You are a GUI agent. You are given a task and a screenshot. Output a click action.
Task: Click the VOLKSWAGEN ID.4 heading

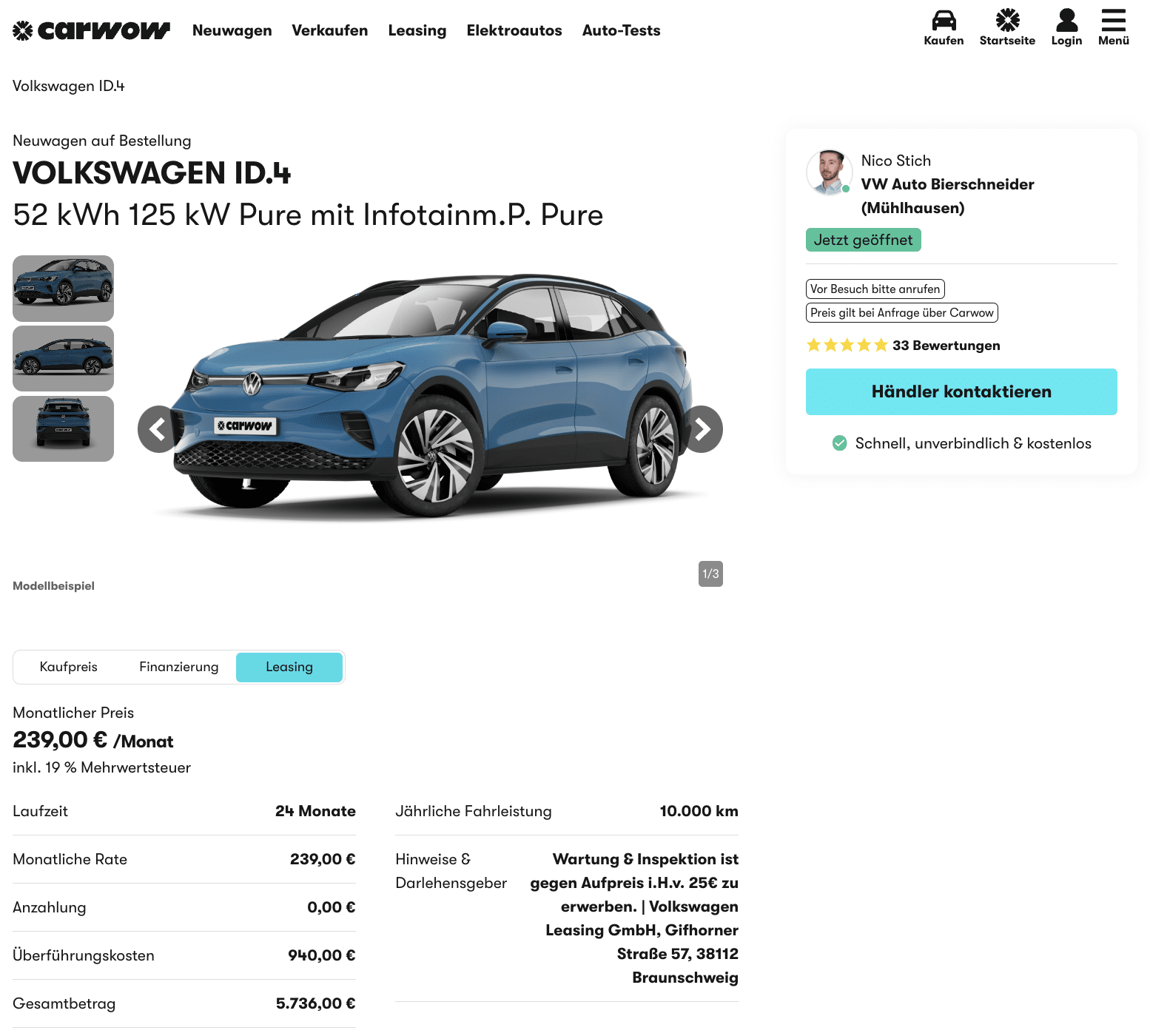tap(152, 173)
